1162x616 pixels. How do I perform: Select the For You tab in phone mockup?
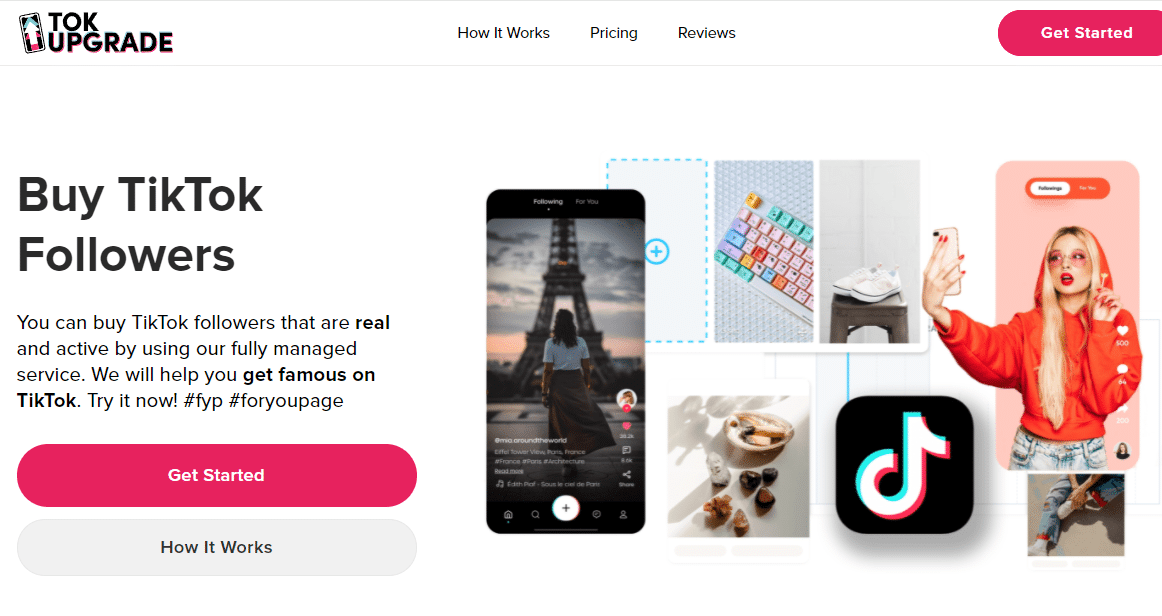587,202
